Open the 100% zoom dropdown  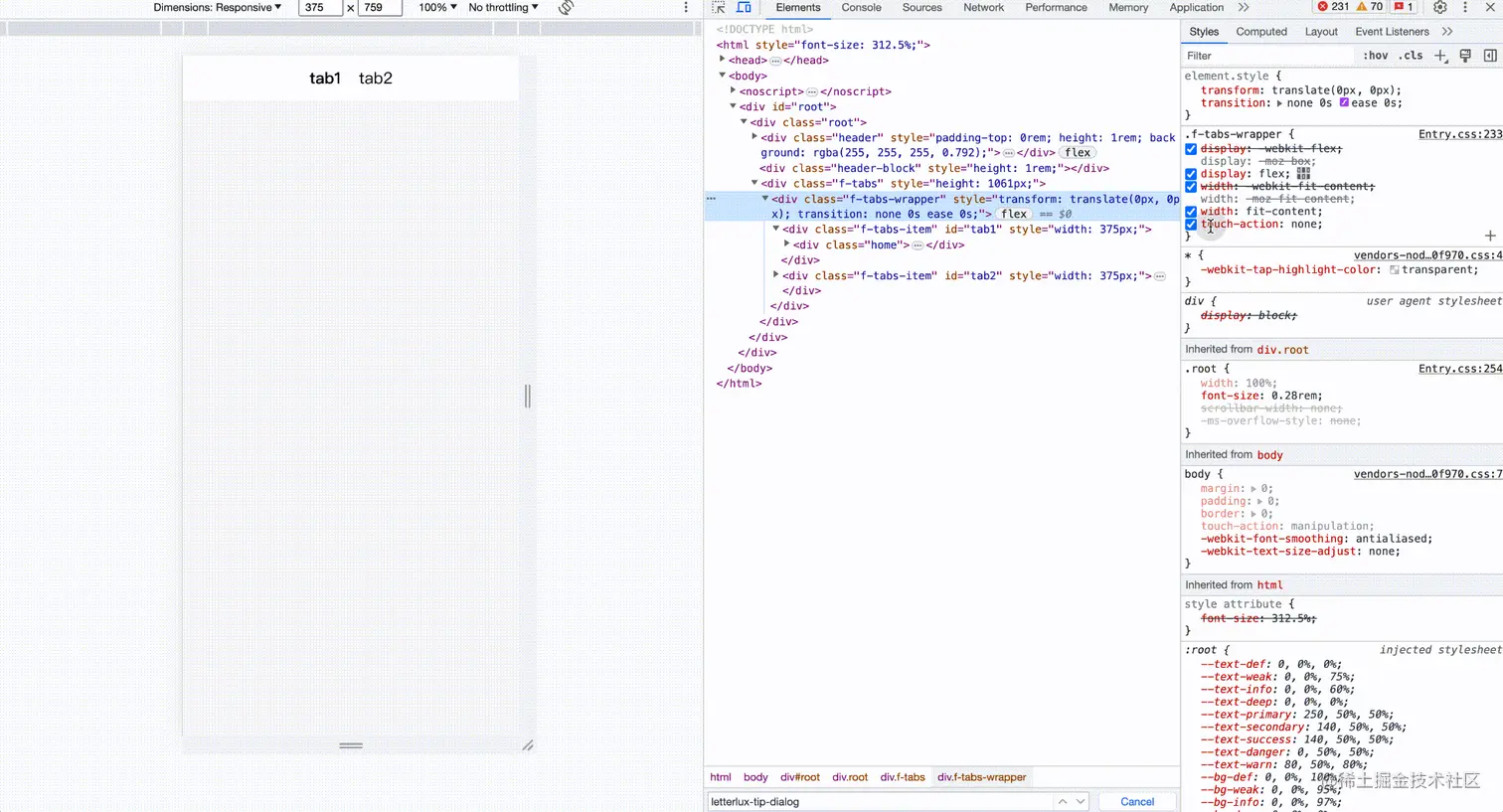click(x=437, y=7)
